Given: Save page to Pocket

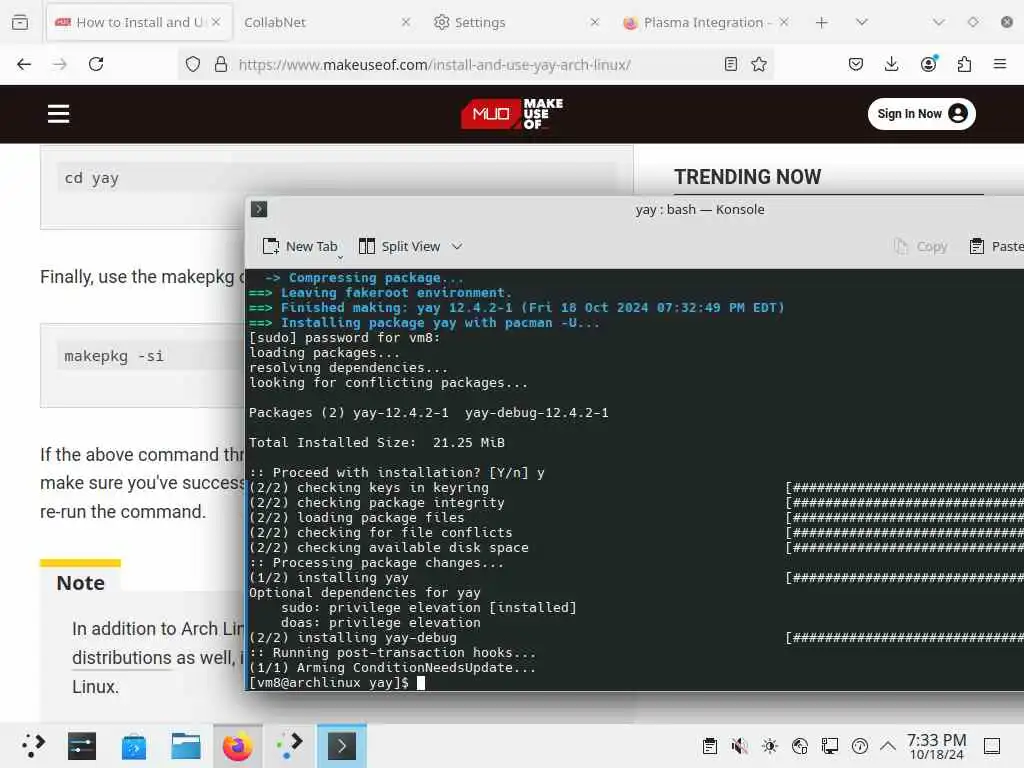Looking at the screenshot, I should [x=856, y=64].
